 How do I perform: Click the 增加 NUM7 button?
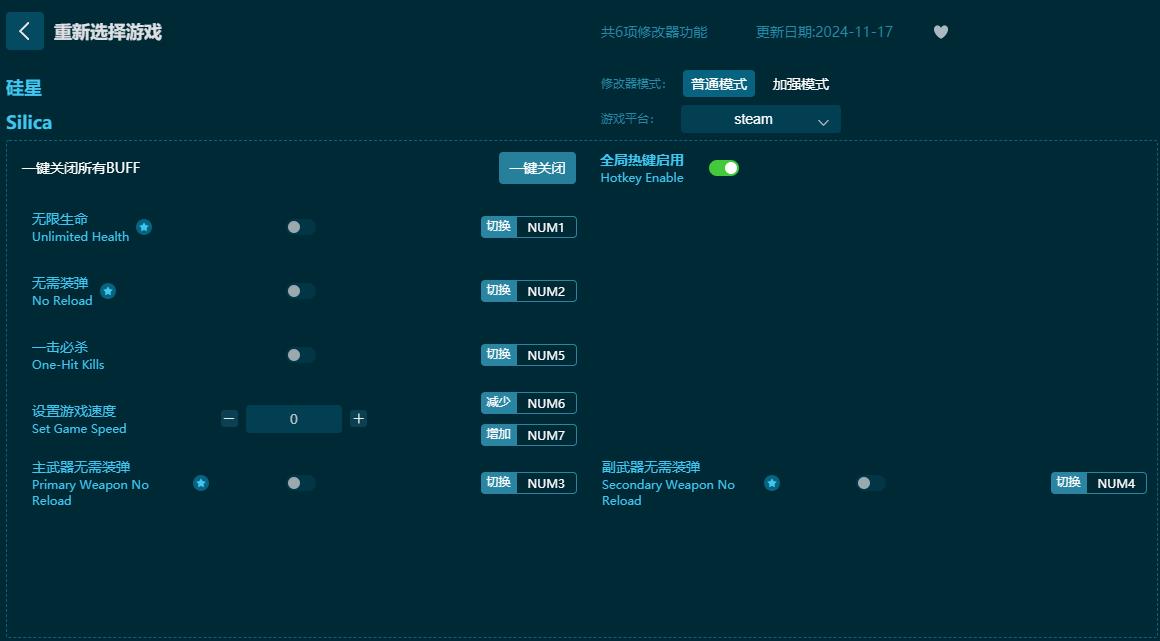(529, 435)
